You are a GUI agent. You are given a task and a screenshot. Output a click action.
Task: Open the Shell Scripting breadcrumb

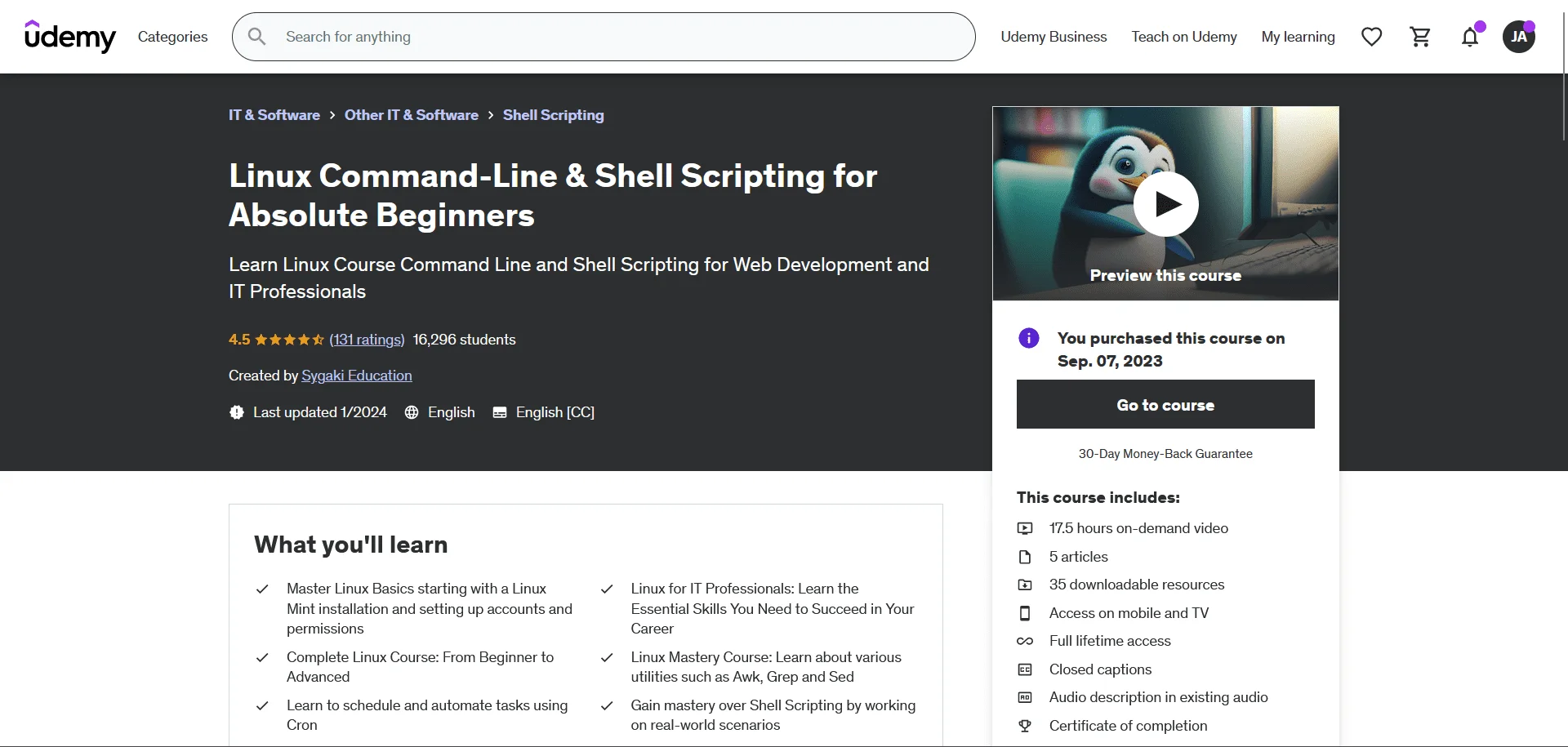(x=554, y=115)
